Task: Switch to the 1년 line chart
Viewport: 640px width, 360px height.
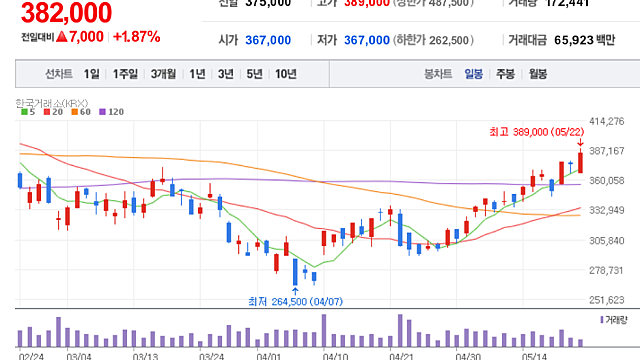Action: 197,74
